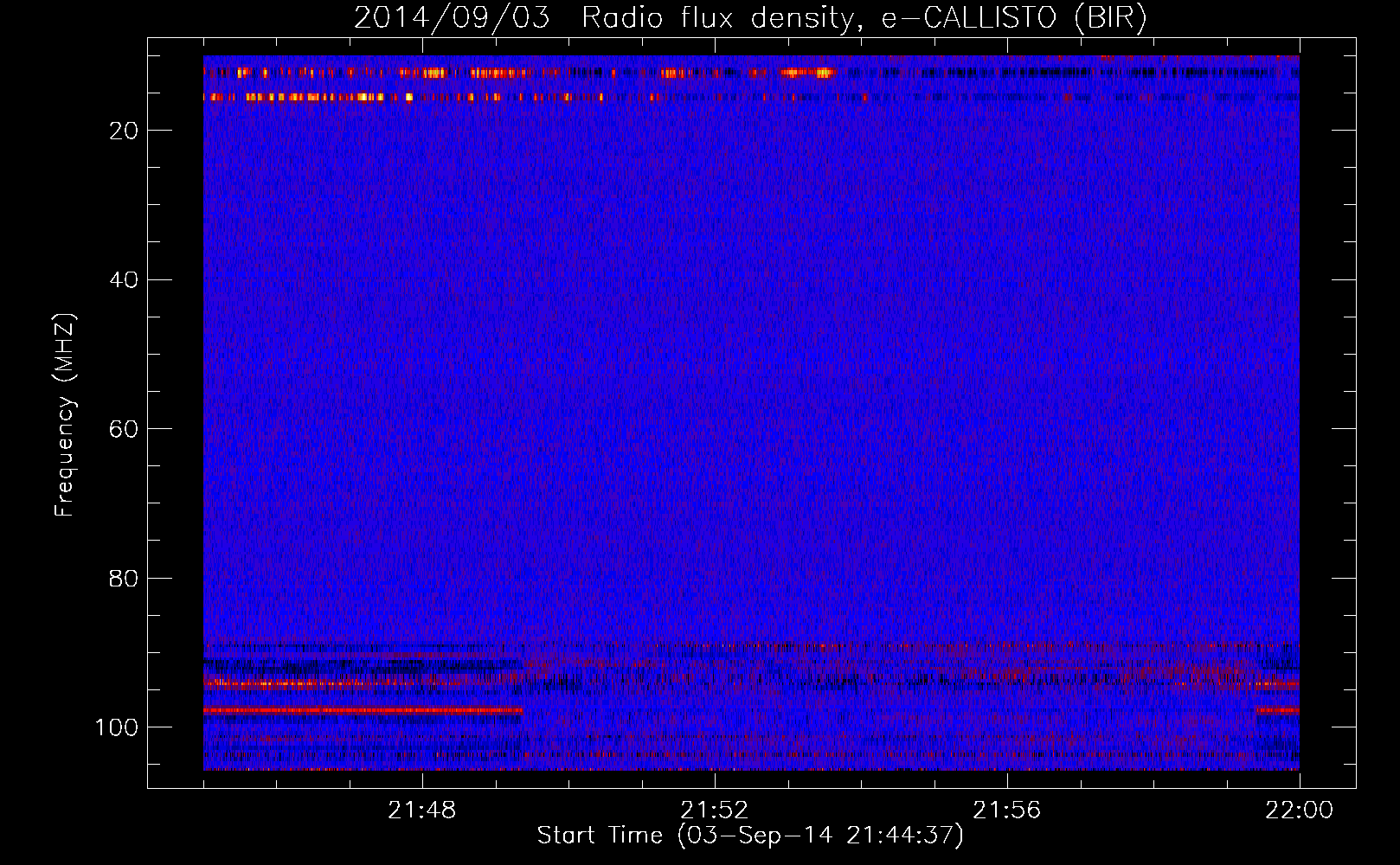Click the 'Start Time (03-Sep-14 21:44:37)' label
The image size is (1400, 865).
tap(750, 836)
